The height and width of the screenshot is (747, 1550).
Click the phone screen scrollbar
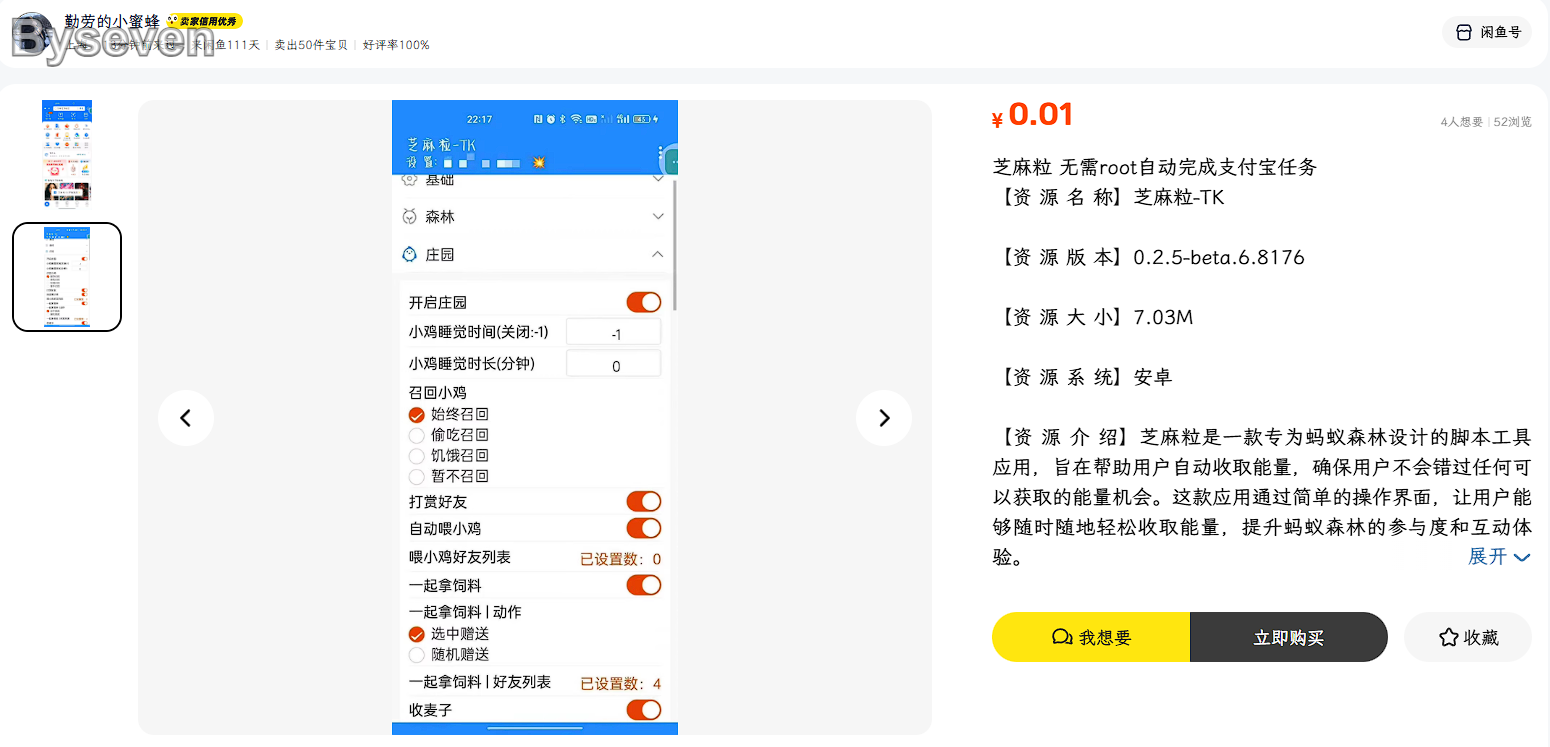675,245
